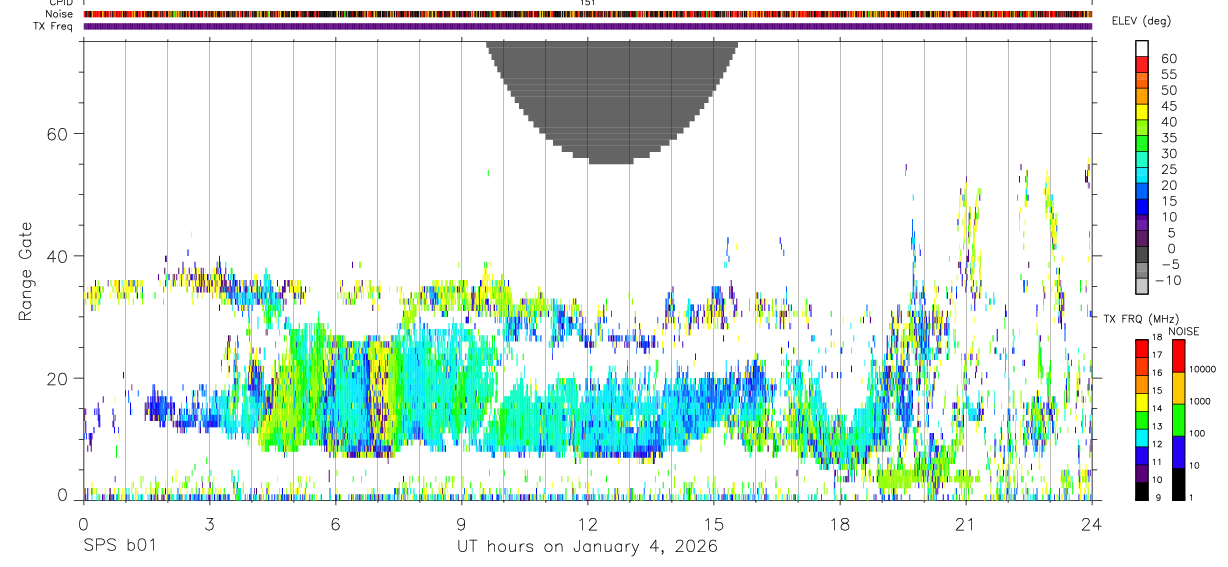The image size is (1228, 567).
Task: Click the '20' tick on the Range Gate axis
Action: [59, 379]
